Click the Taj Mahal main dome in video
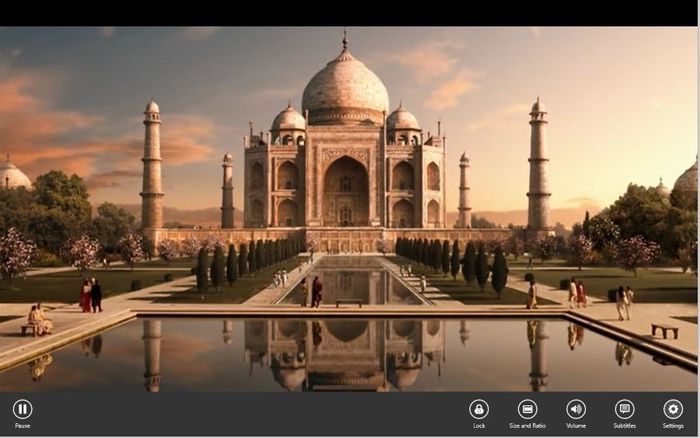Viewport: 700px width, 438px height. coord(345,85)
